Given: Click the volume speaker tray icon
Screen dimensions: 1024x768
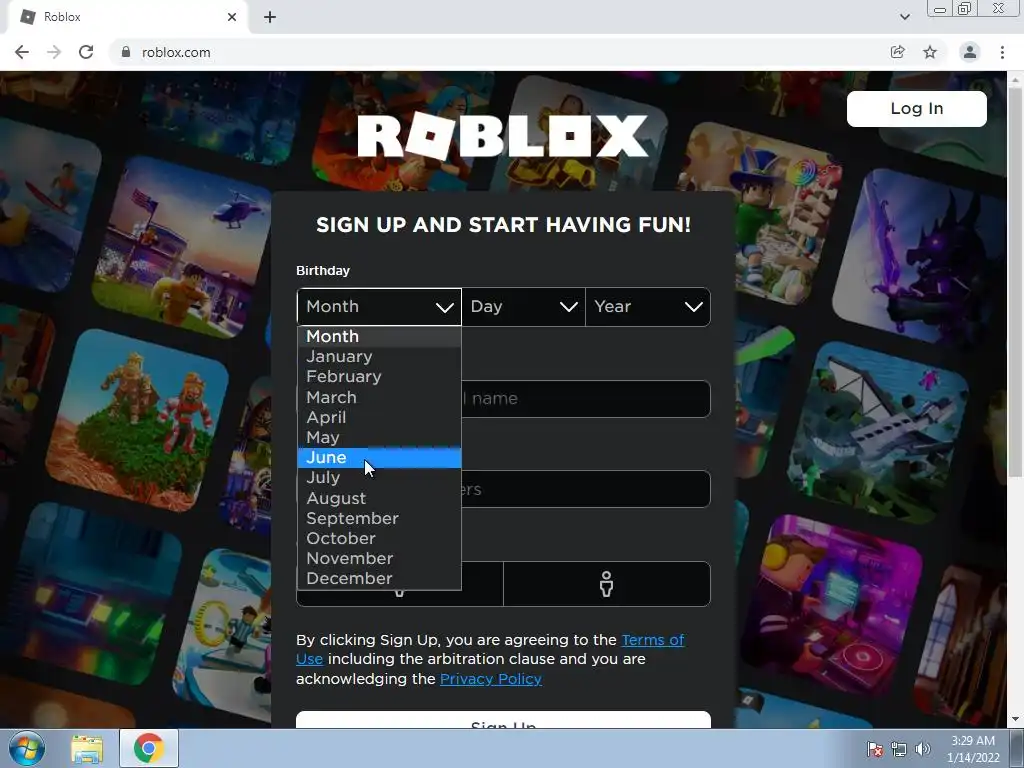Looking at the screenshot, I should pos(923,749).
